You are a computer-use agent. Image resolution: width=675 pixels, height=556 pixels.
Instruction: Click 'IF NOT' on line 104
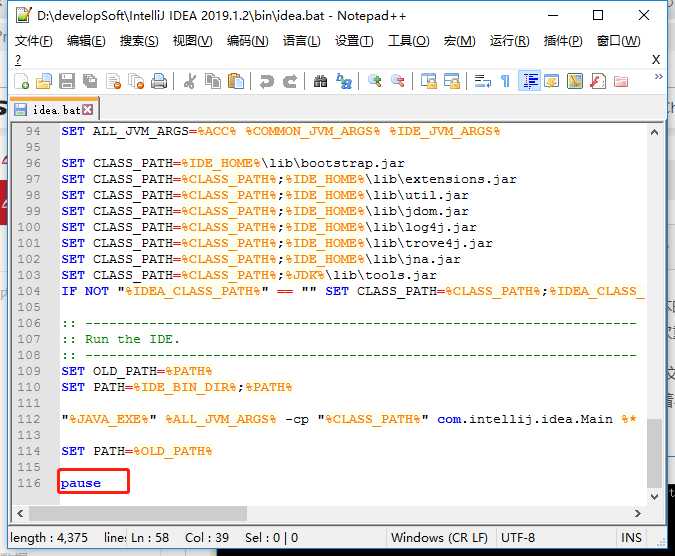pos(85,291)
